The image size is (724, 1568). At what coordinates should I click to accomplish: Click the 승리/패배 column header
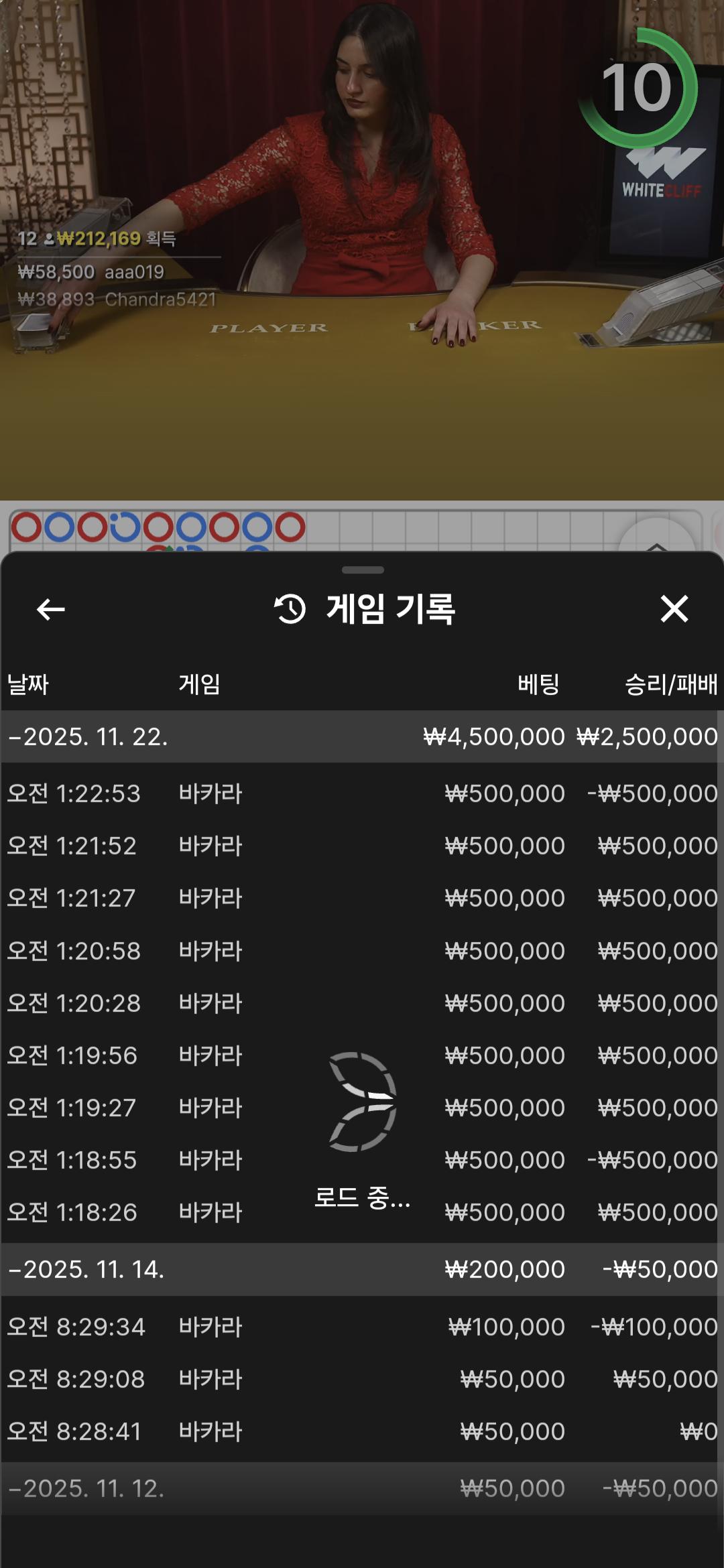(670, 684)
